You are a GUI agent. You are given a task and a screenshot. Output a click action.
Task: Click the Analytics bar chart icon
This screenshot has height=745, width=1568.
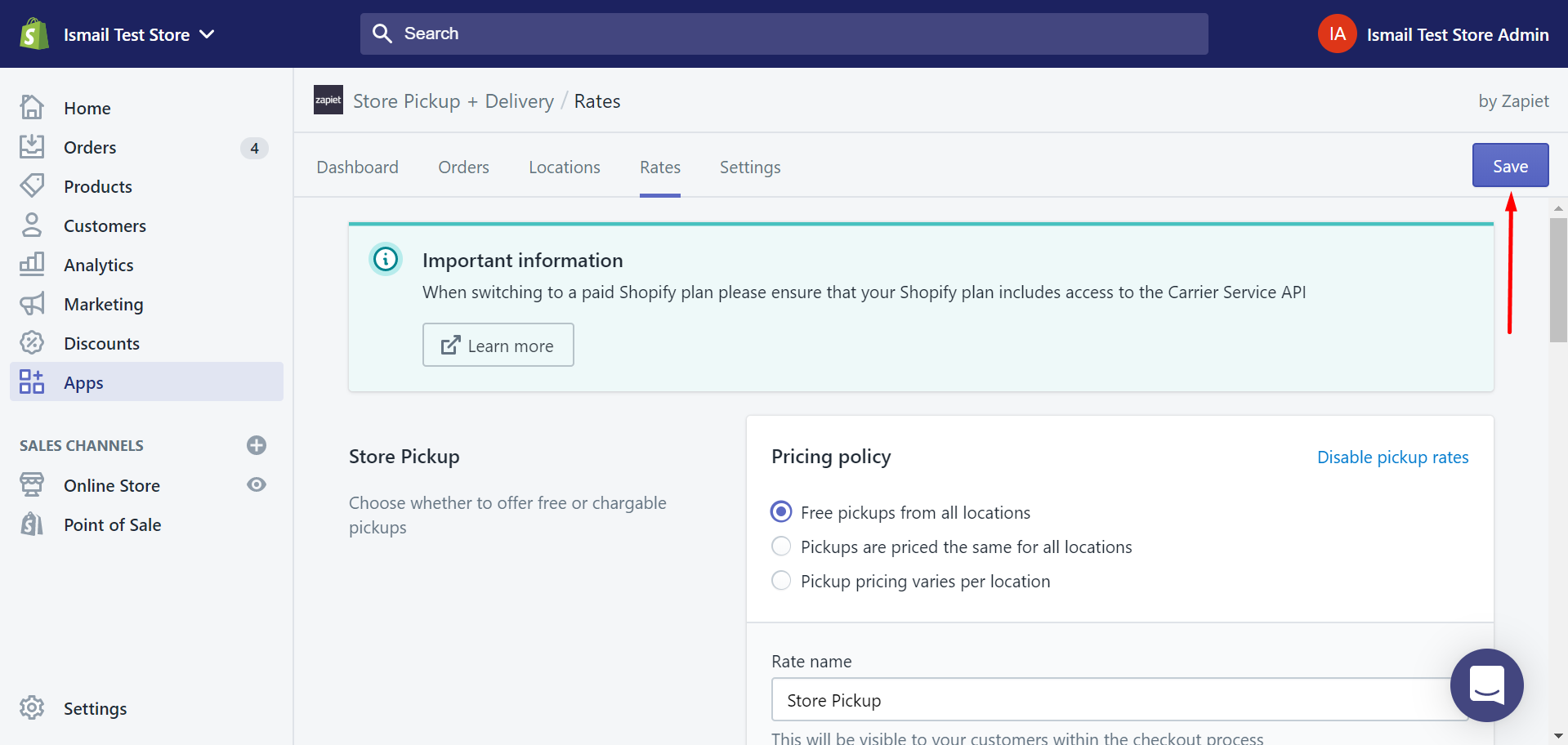[32, 264]
